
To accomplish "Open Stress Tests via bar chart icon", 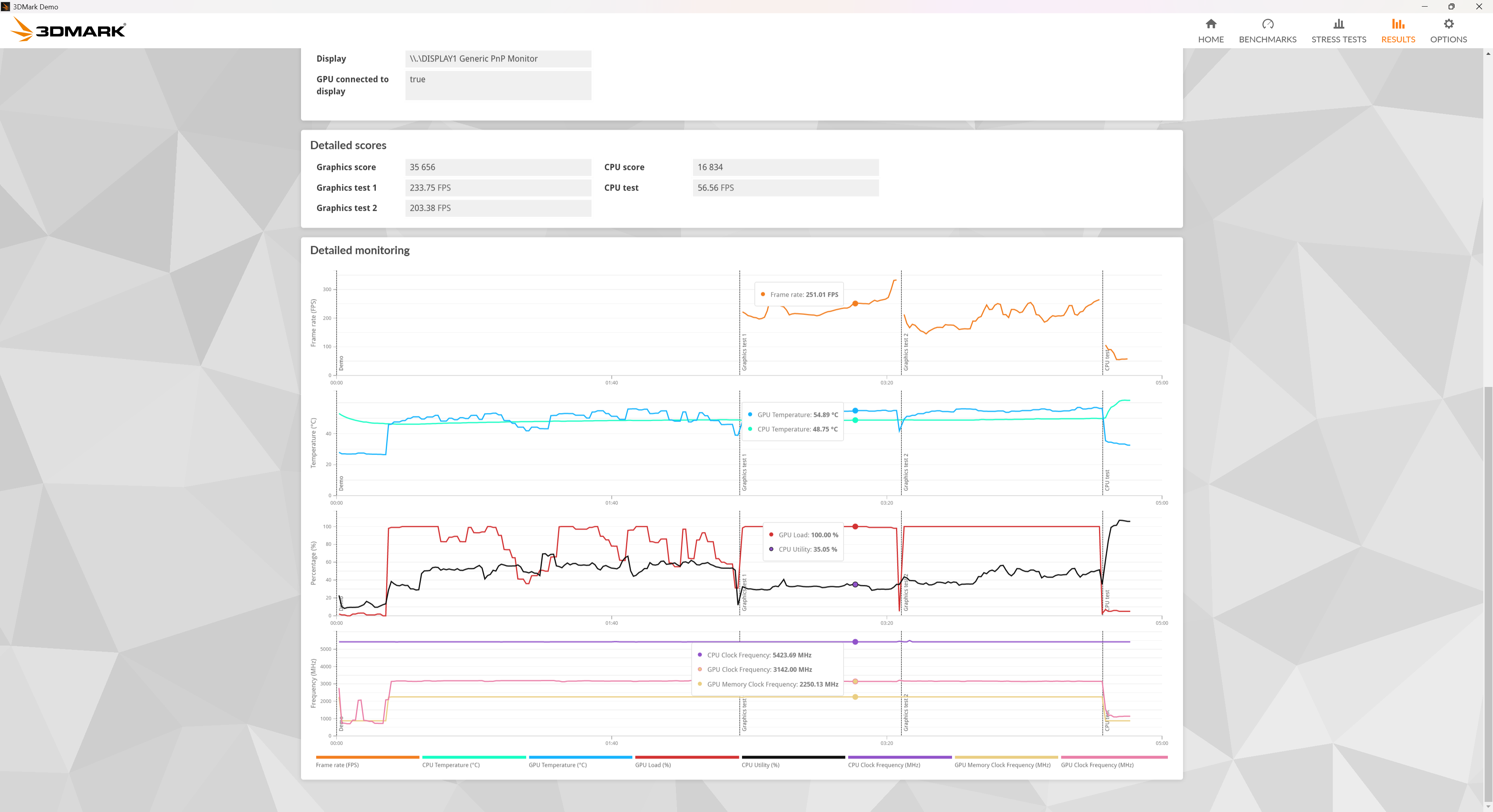I will point(1338,24).
